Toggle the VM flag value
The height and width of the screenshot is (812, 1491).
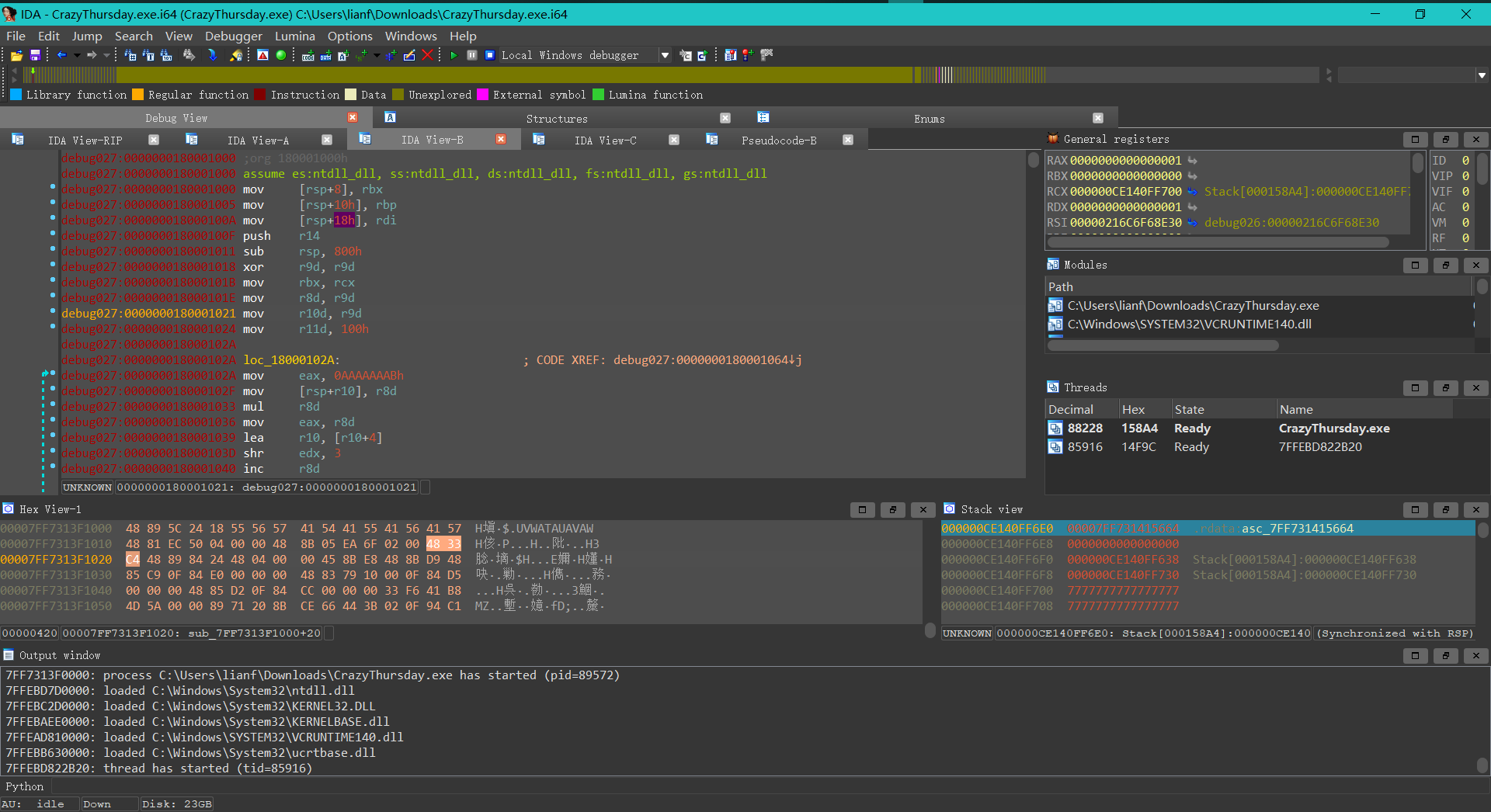[1465, 223]
